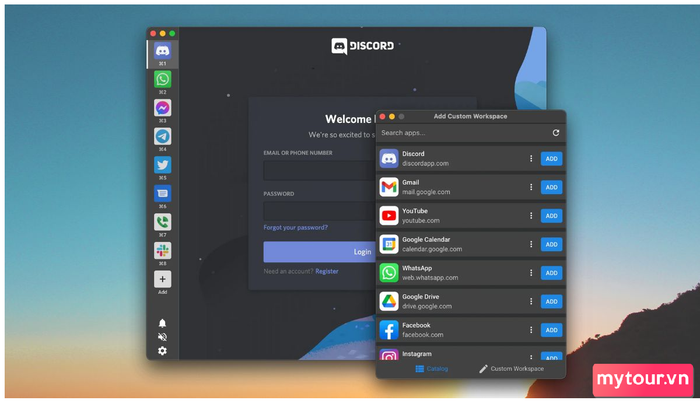Open the Twitter workspace in sidebar

click(162, 165)
